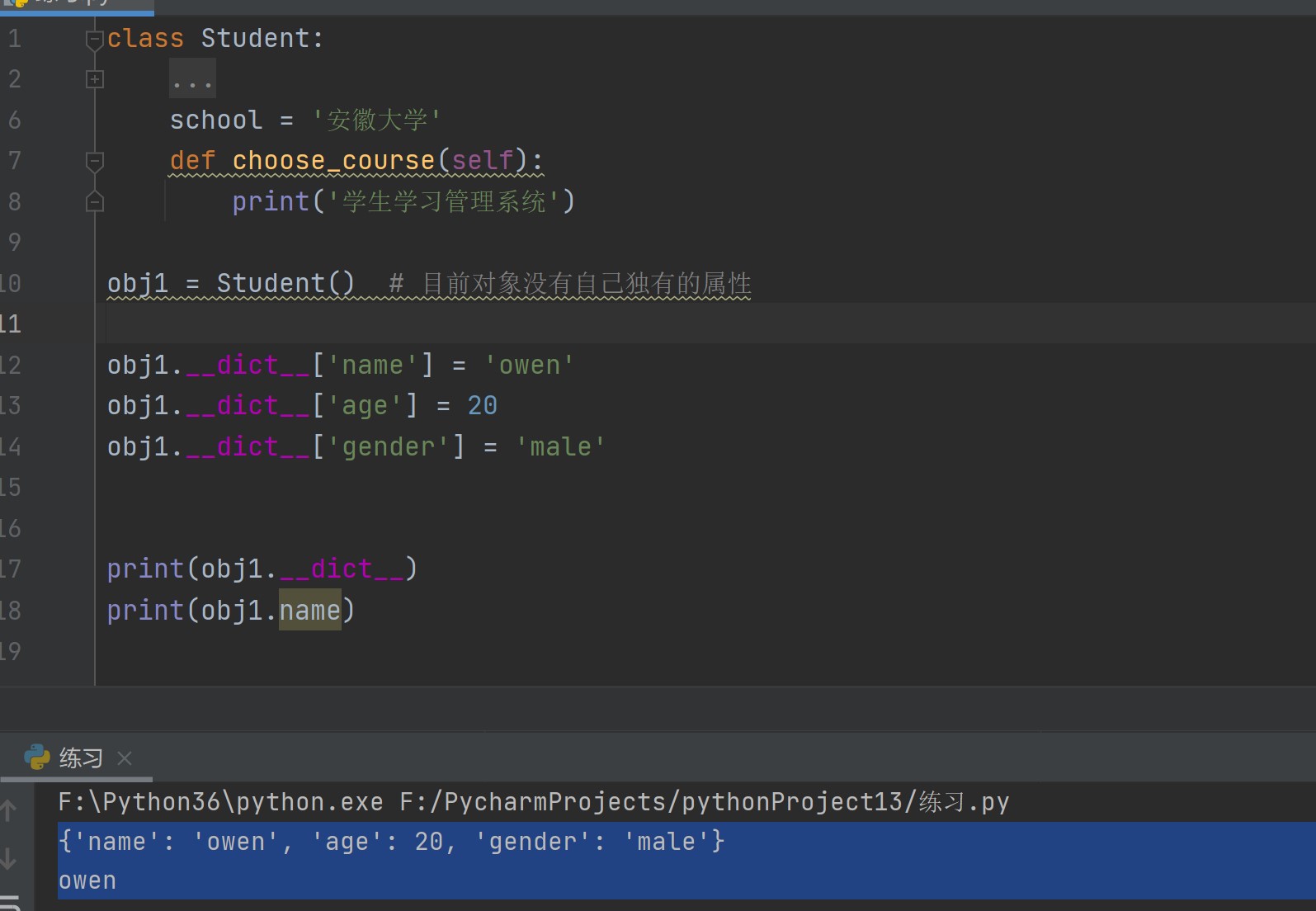This screenshot has width=1316, height=911.
Task: Click the 'owen' output line in console
Action: [87, 880]
